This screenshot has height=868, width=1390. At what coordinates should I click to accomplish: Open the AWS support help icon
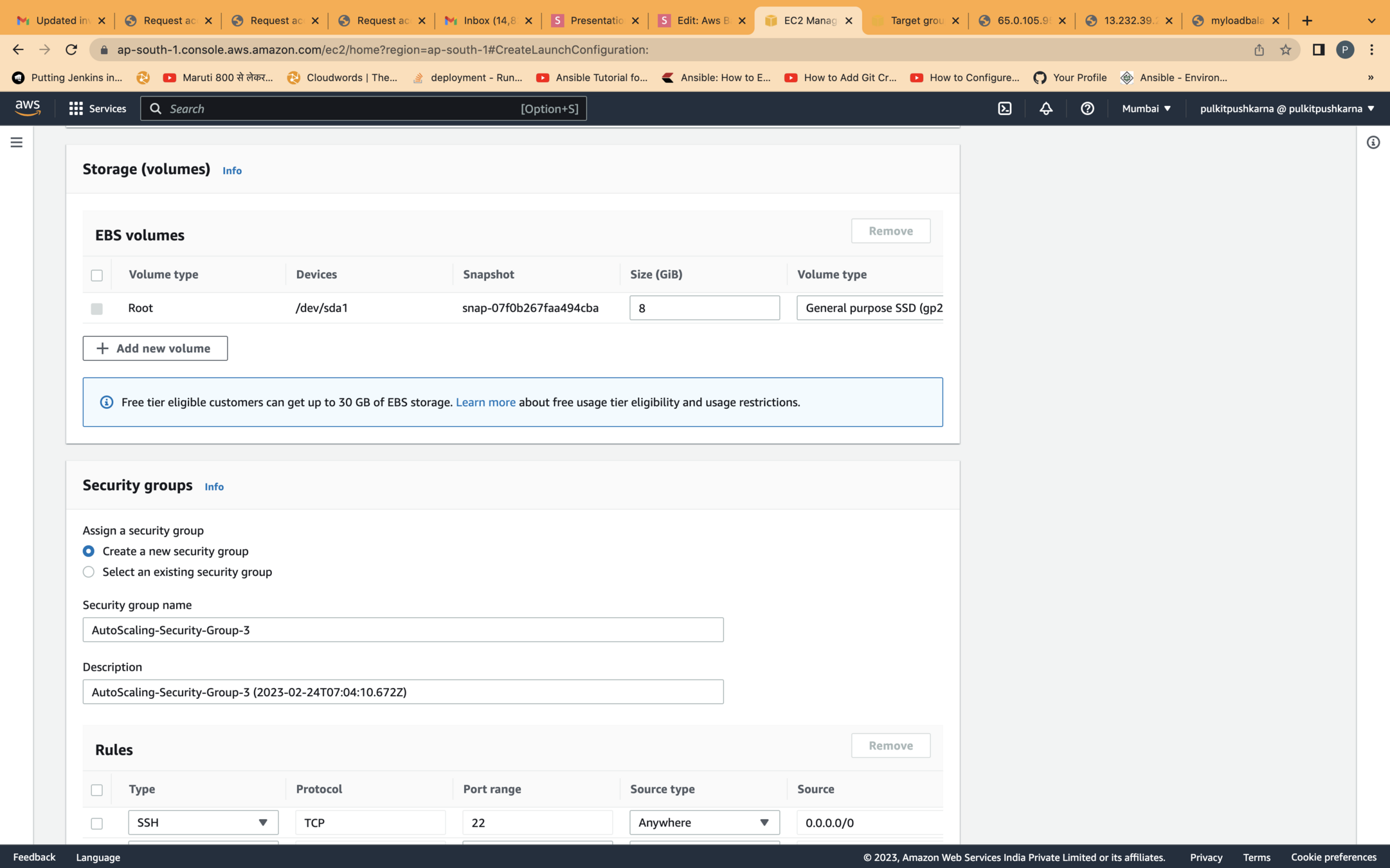(x=1087, y=109)
